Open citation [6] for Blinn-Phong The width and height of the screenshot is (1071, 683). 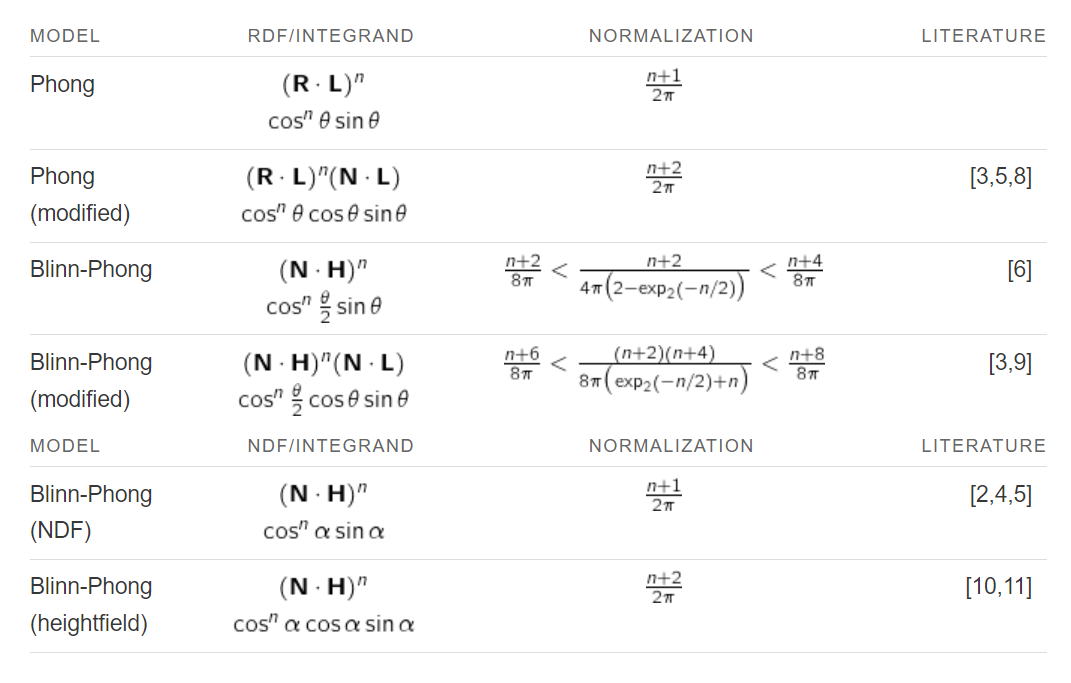coord(1019,270)
